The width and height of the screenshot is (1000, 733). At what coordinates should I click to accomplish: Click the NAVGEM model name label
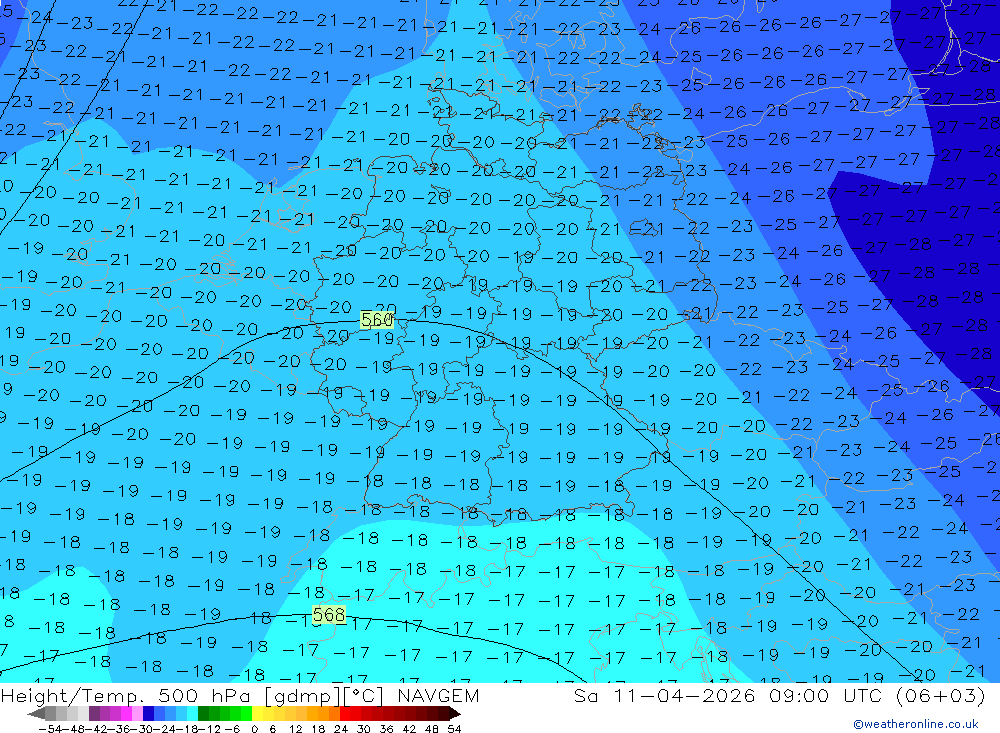tap(438, 695)
